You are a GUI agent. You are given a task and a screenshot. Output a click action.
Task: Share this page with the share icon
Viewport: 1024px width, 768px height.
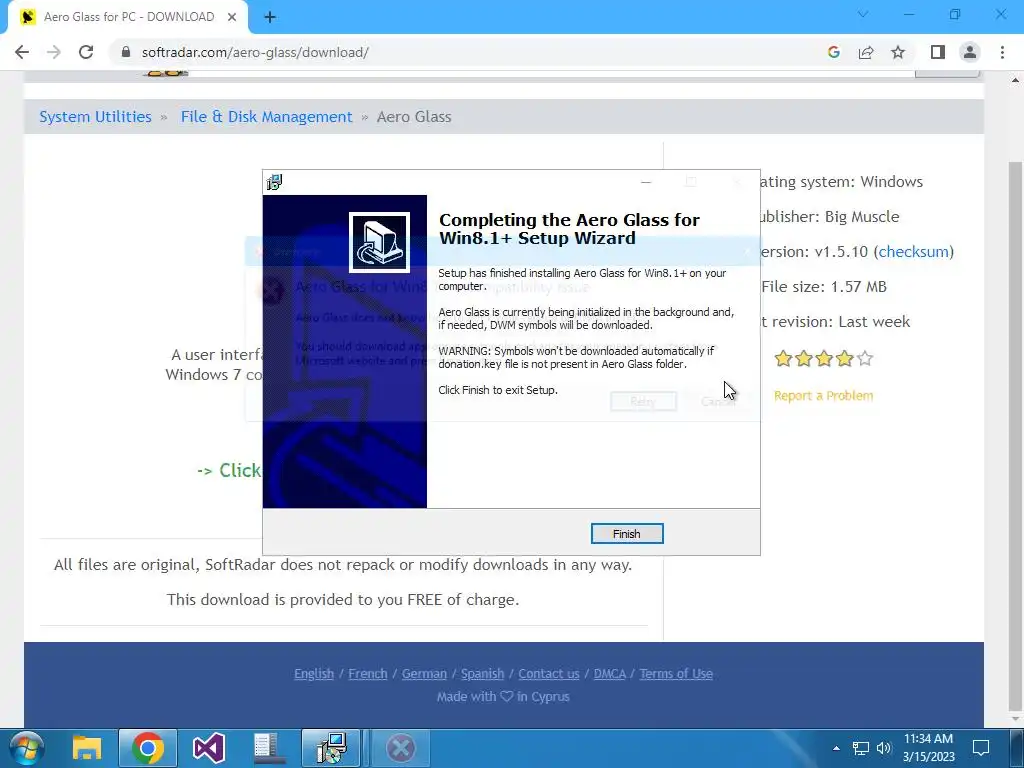click(x=866, y=52)
